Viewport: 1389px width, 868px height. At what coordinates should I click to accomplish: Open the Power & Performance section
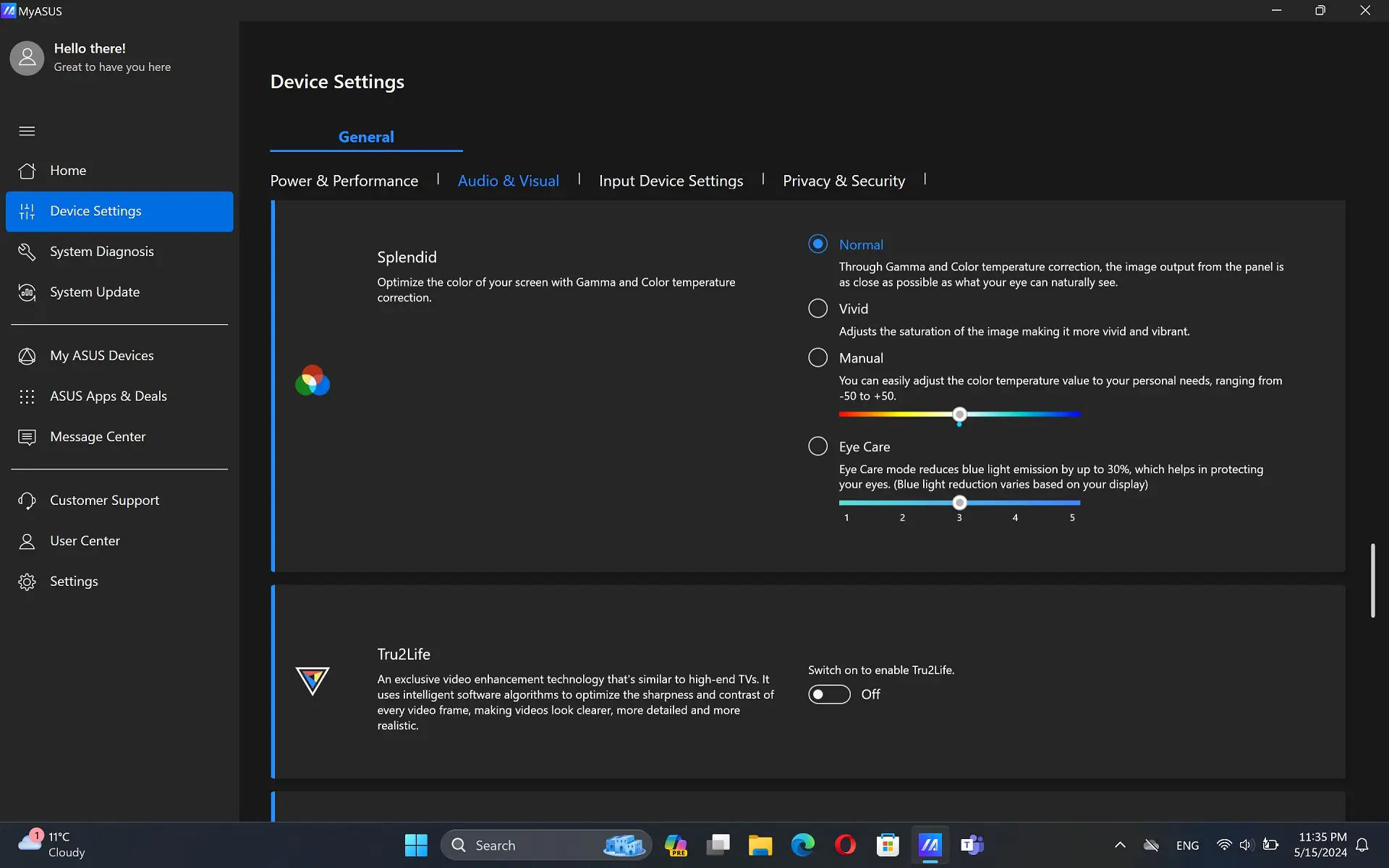pyautogui.click(x=344, y=181)
